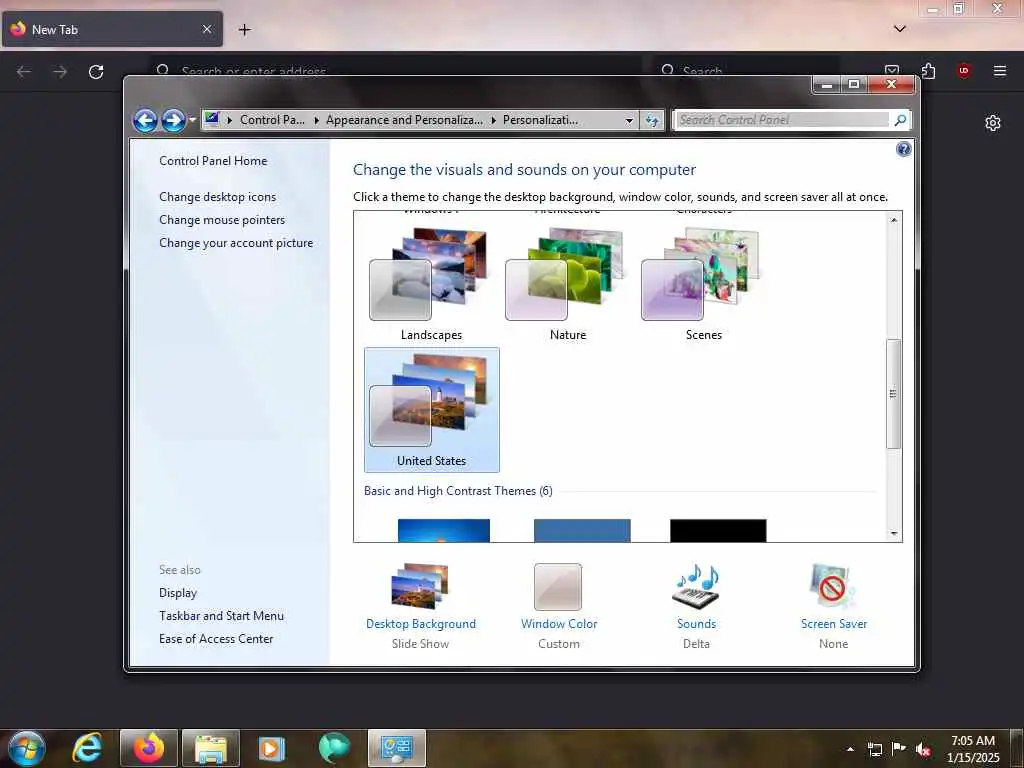Expand the address bar history dropdown
This screenshot has width=1024, height=768.
tap(629, 120)
